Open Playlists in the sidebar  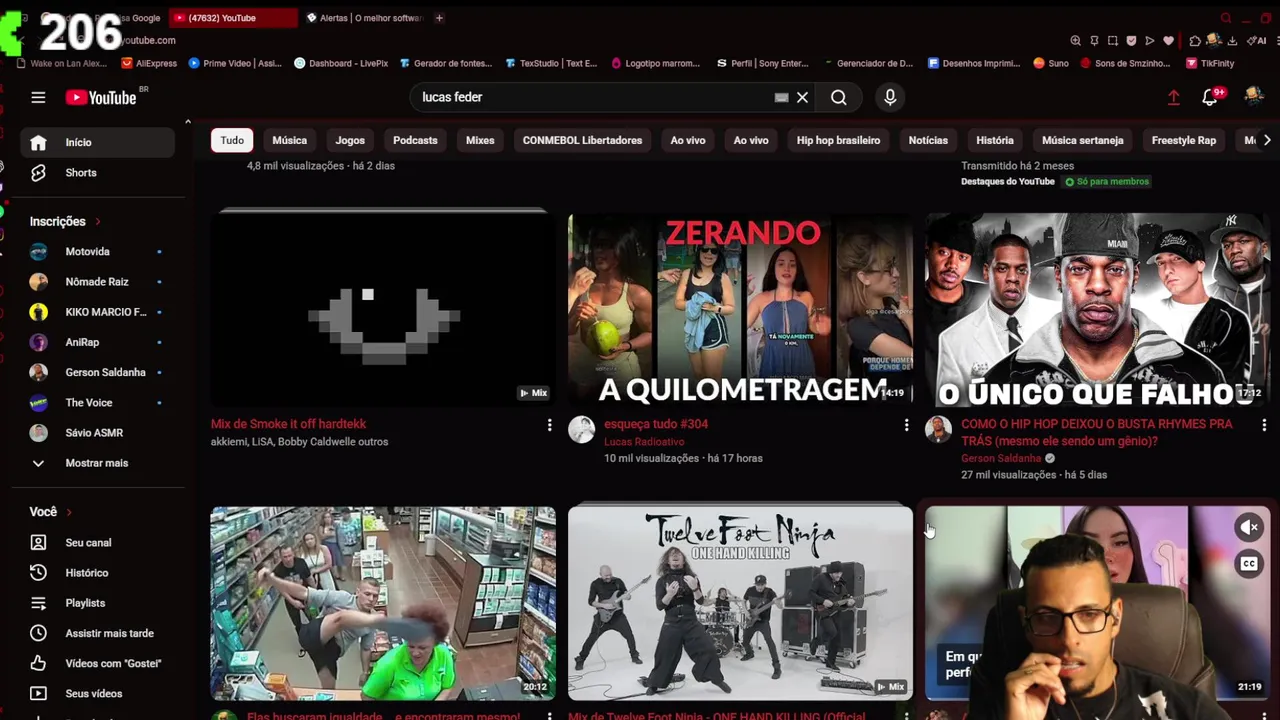coord(99,602)
